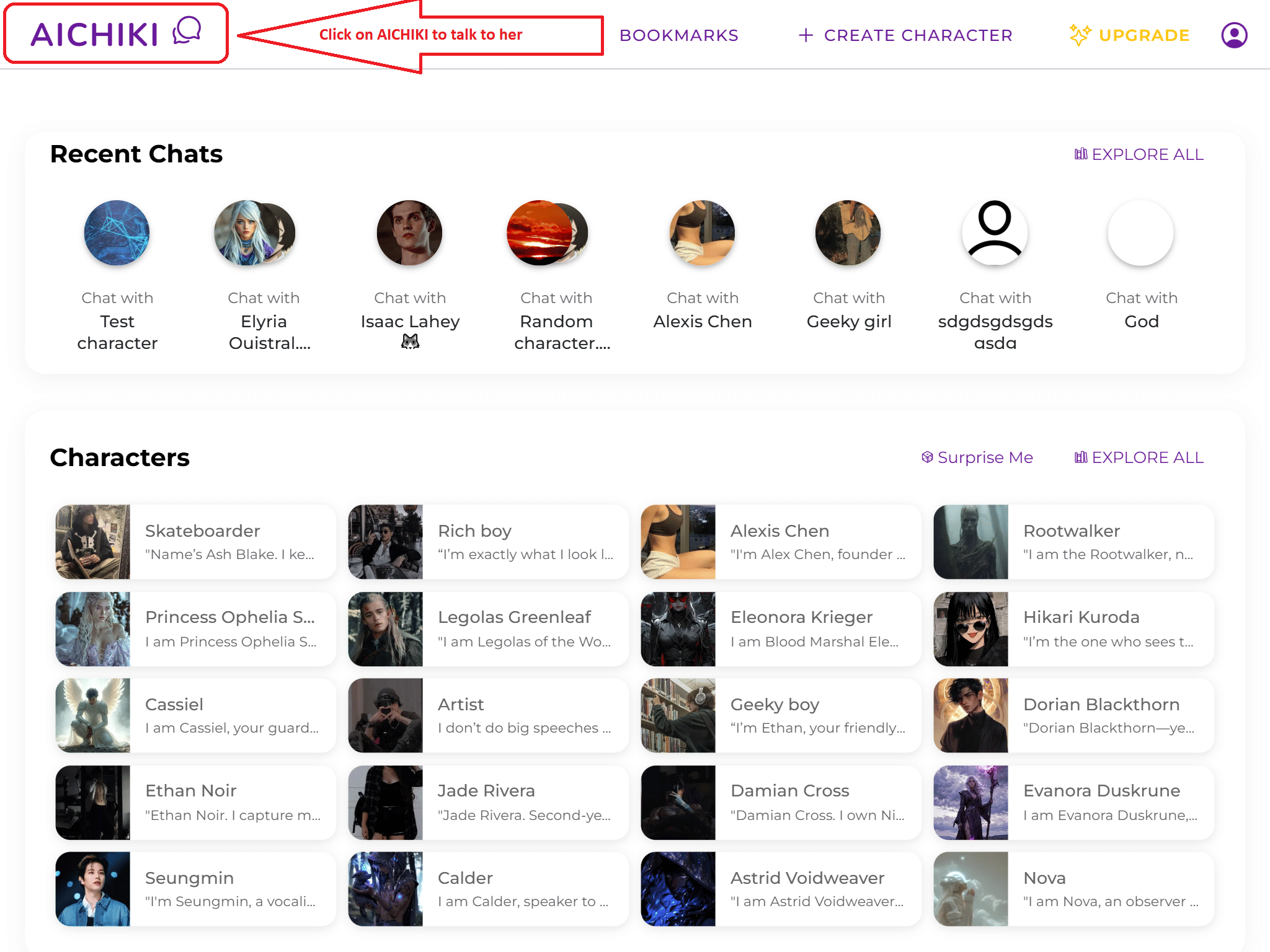Image resolution: width=1270 pixels, height=952 pixels.
Task: Open the Bookmarks menu item
Action: (x=678, y=35)
